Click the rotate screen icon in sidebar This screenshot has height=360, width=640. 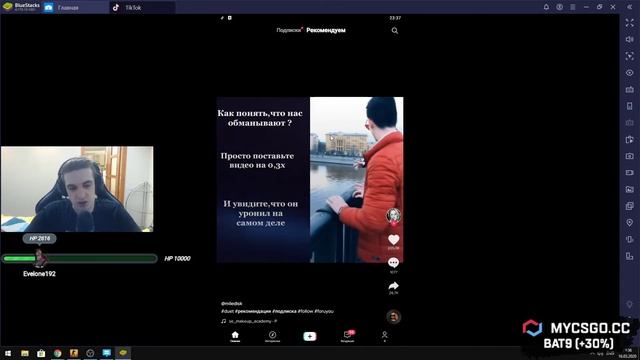click(630, 256)
